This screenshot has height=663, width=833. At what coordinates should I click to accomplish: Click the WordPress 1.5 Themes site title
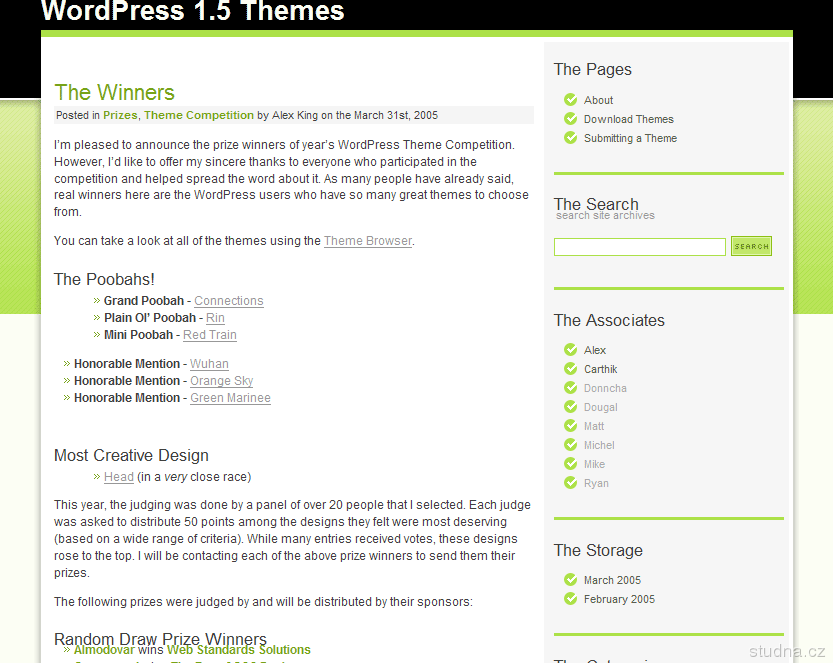[192, 11]
